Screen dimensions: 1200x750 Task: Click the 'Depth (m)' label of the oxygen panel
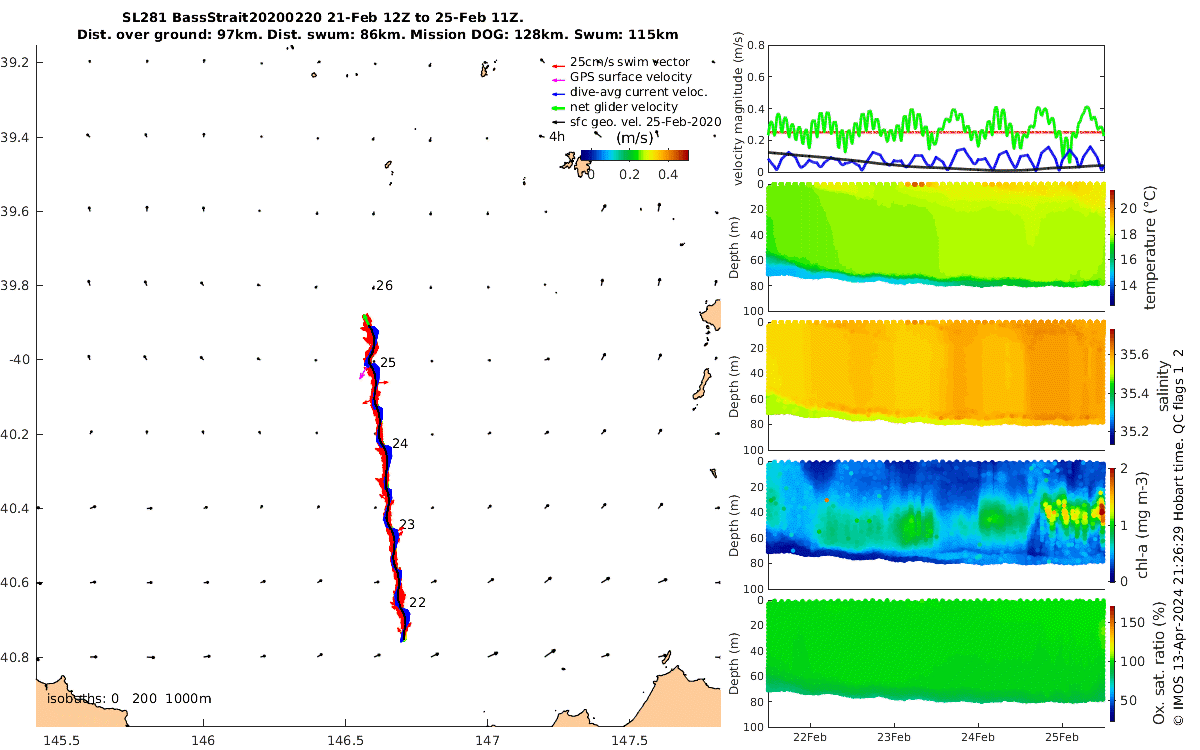734,662
